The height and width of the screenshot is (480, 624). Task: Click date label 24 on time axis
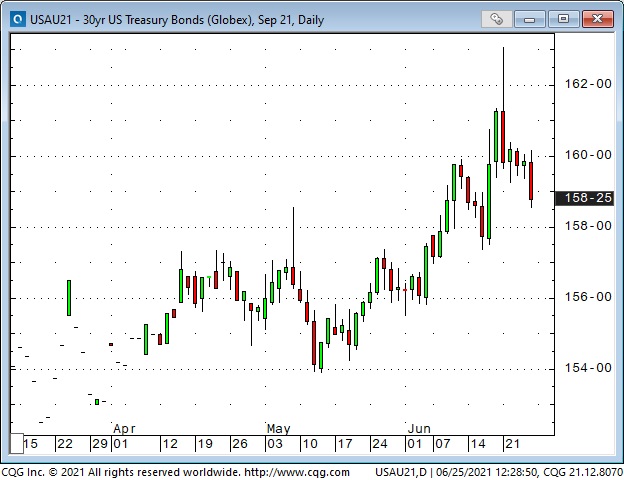[379, 444]
